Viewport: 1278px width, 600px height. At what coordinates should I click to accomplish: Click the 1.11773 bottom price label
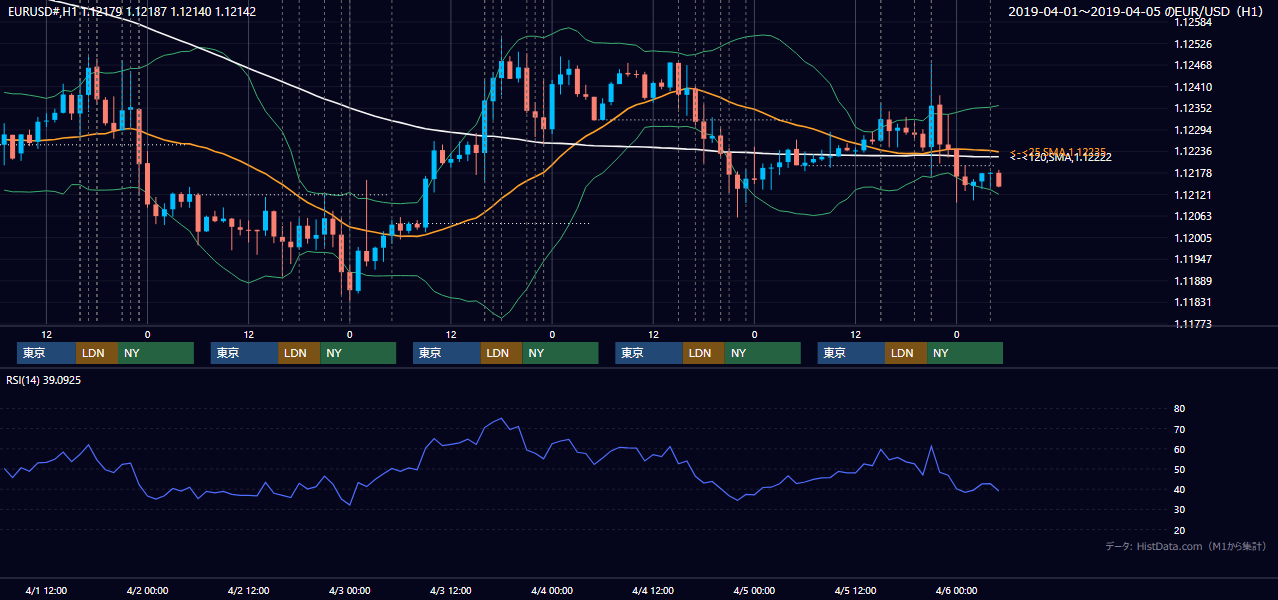(1193, 324)
